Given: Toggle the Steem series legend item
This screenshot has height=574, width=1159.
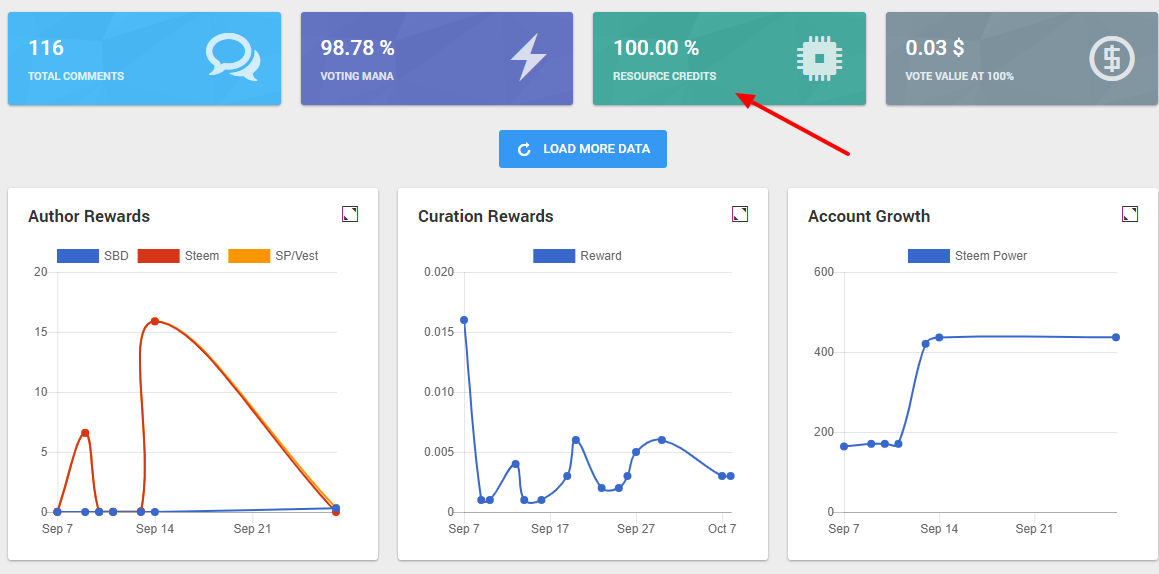Looking at the screenshot, I should (x=178, y=256).
